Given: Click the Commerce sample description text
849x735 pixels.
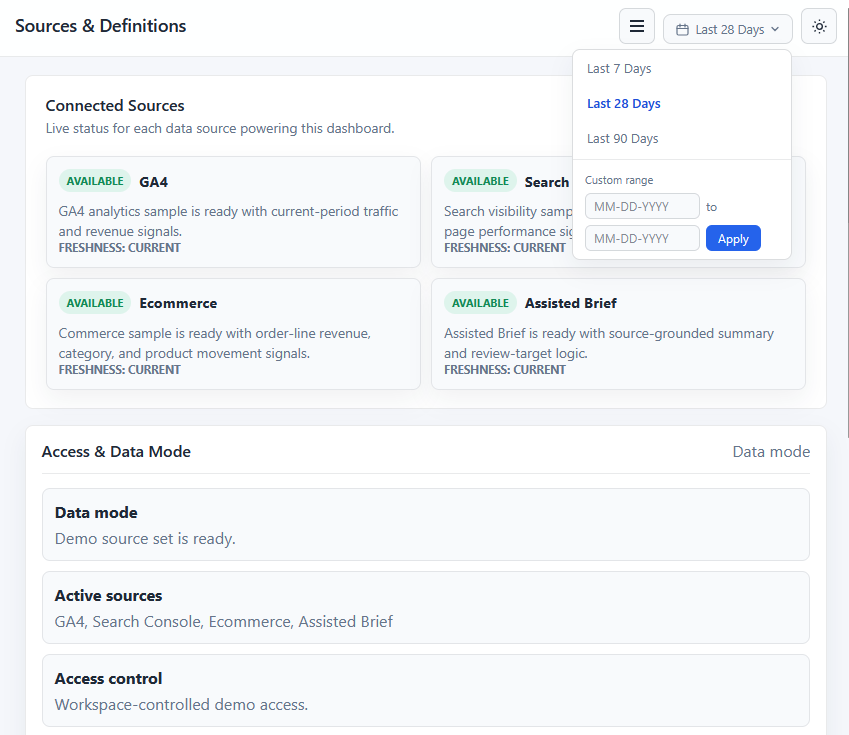Looking at the screenshot, I should click(215, 343).
